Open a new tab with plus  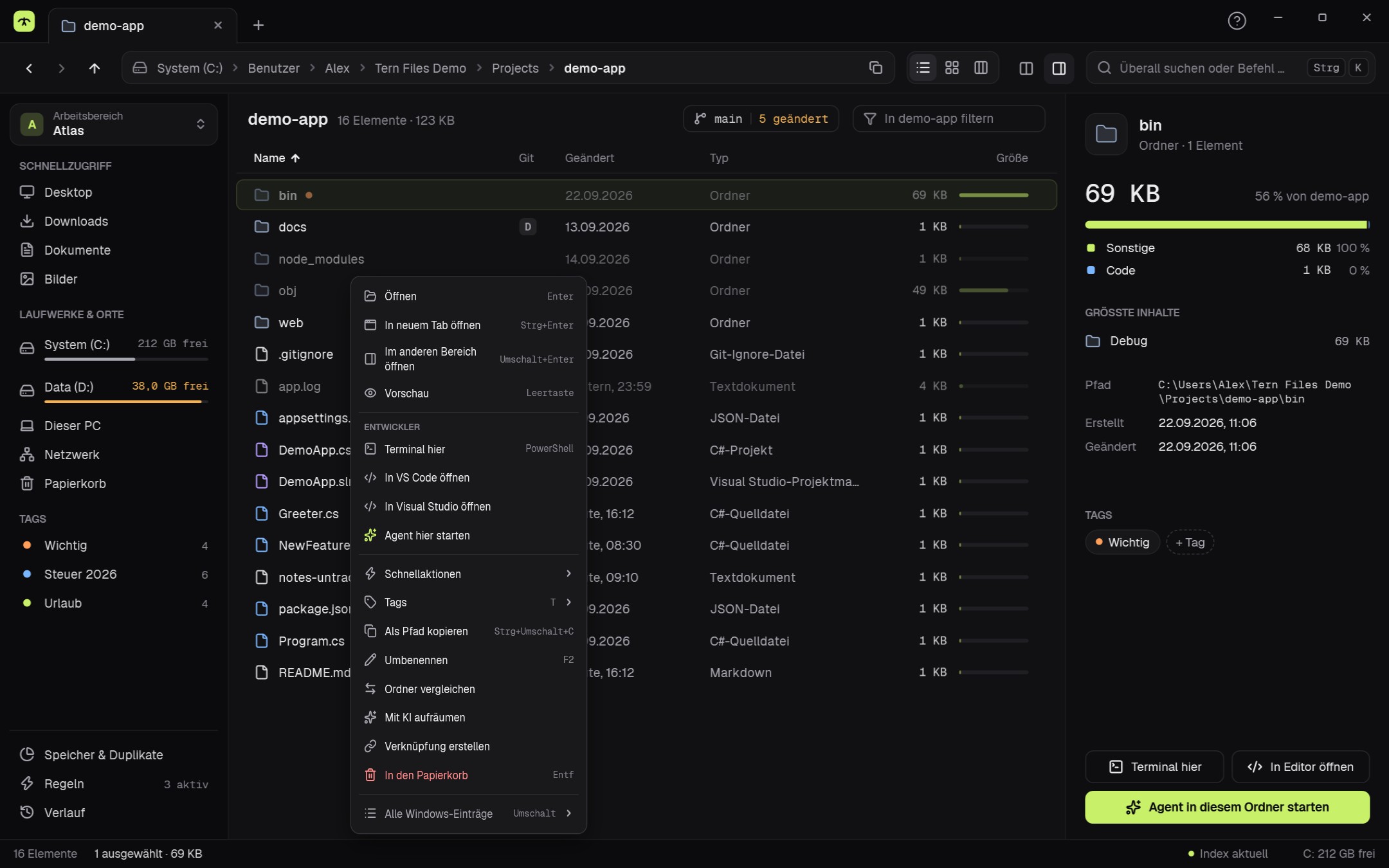[259, 25]
